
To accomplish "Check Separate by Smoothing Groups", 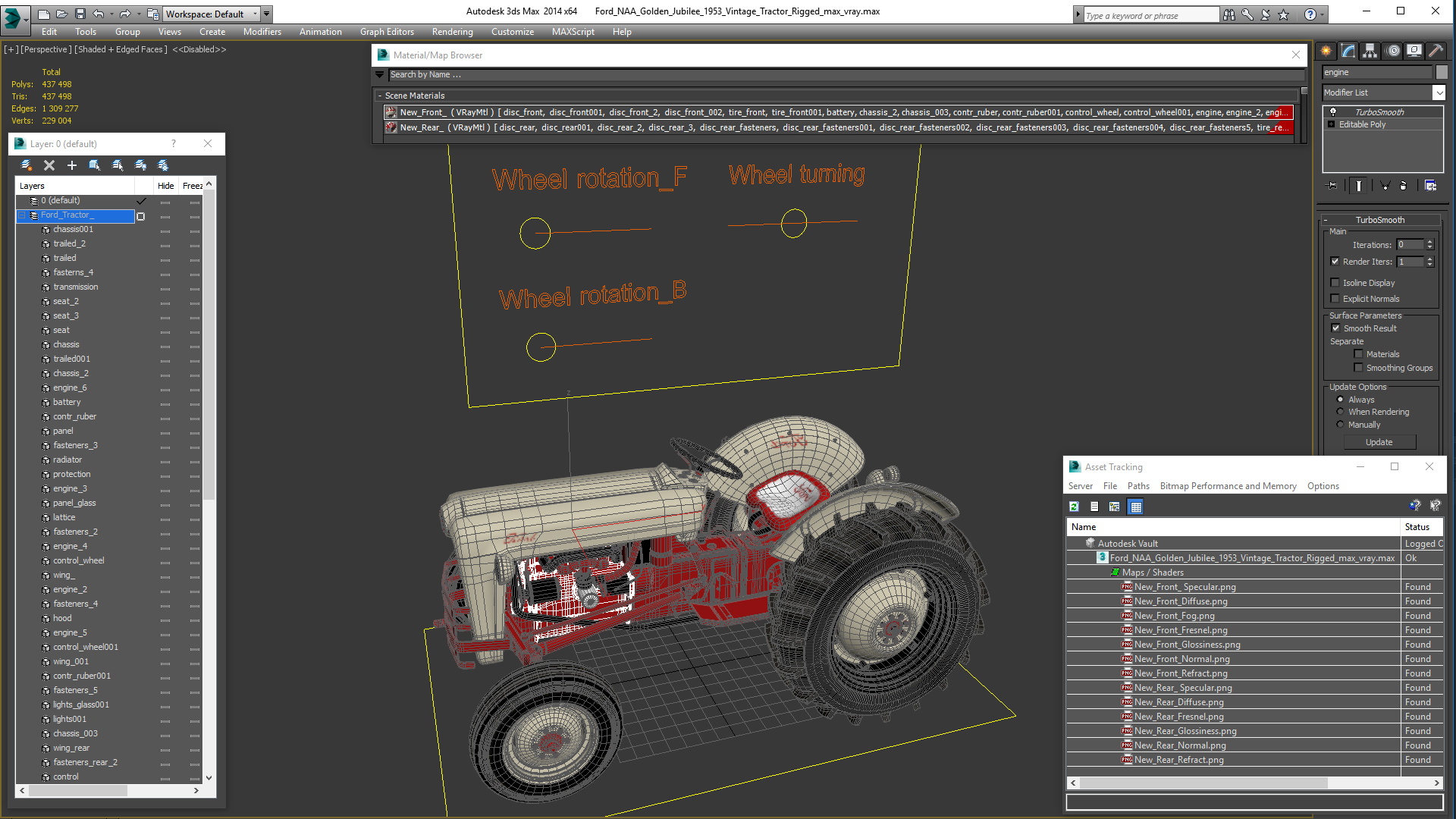I will (x=1359, y=368).
